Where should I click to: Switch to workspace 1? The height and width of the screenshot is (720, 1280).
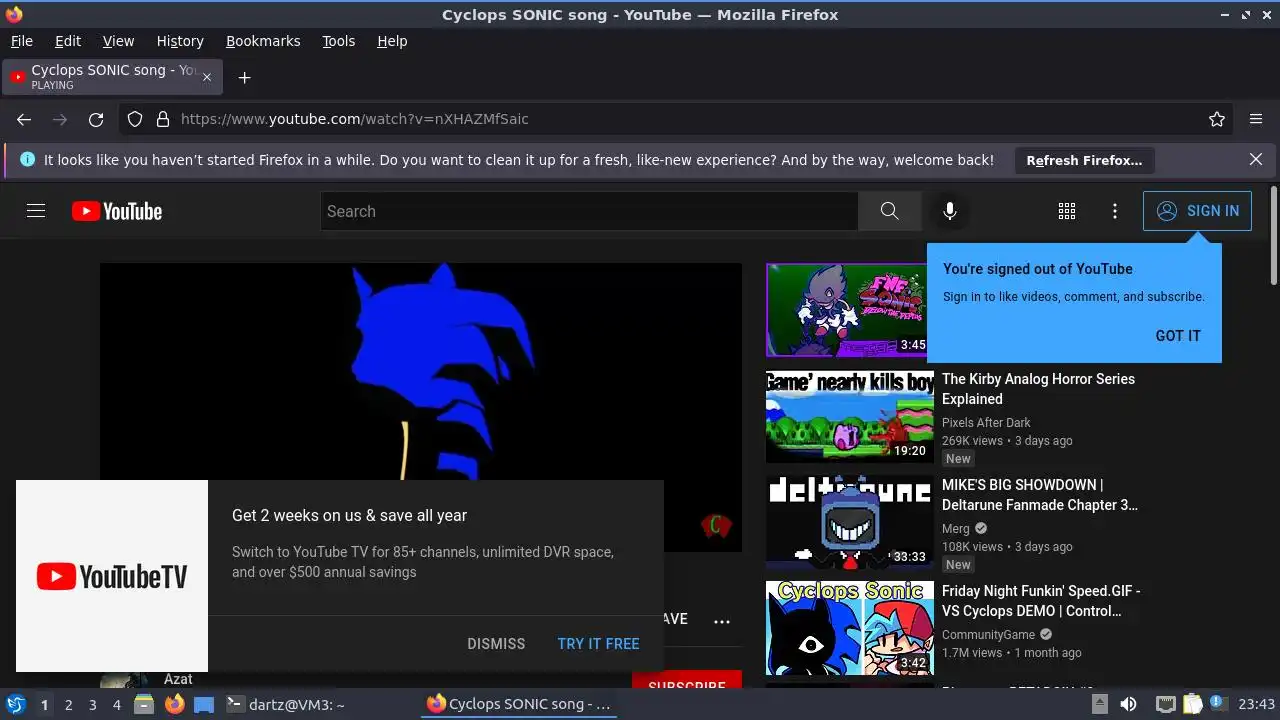tap(44, 705)
